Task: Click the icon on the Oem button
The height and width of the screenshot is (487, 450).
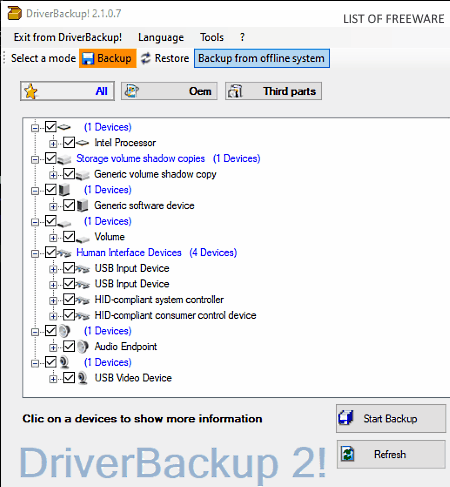Action: [132, 91]
